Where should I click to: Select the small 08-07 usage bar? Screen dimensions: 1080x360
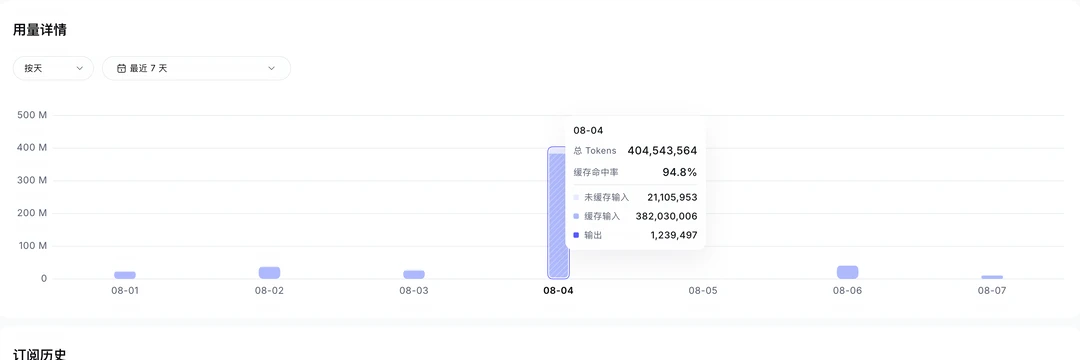[993, 277]
